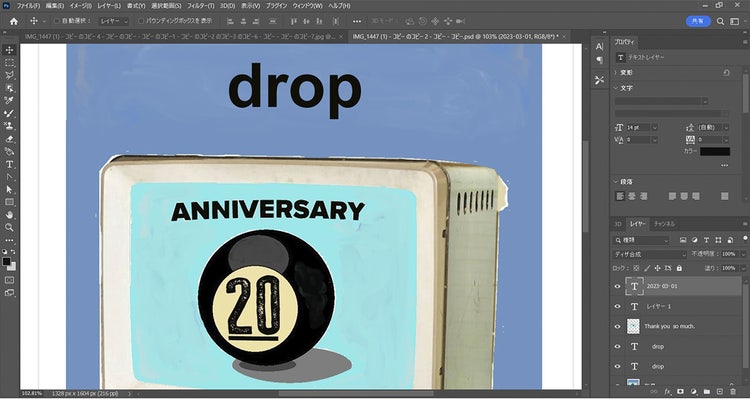Delete layer with the trash icon
This screenshot has width=750, height=399.
733,391
